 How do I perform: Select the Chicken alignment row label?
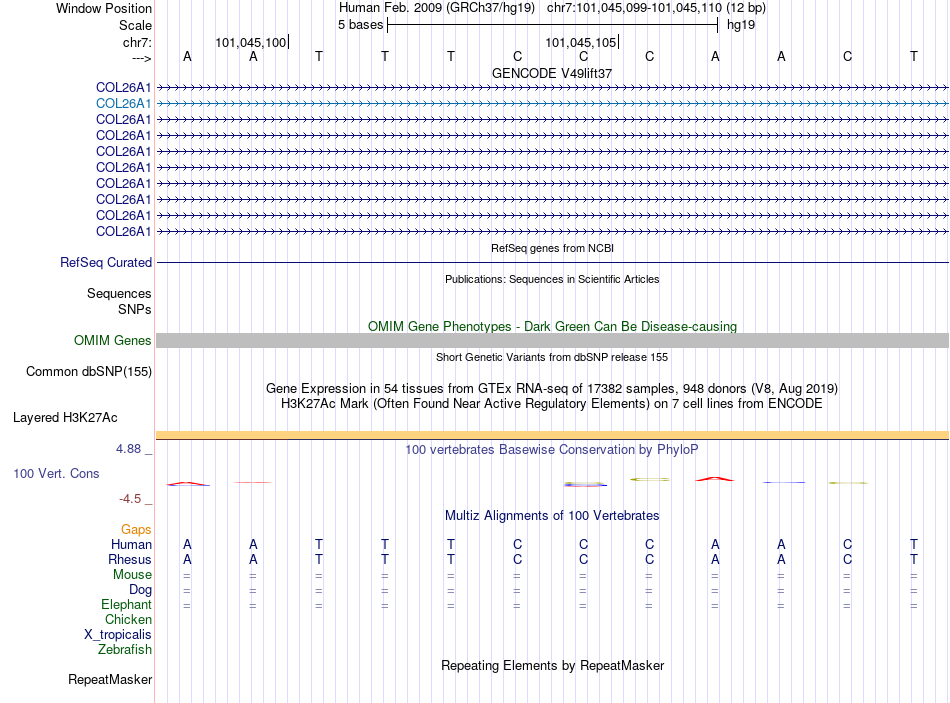coord(128,619)
